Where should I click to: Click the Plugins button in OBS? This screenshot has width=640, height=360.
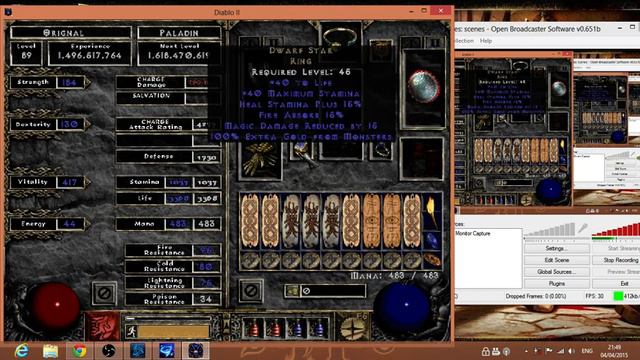pyautogui.click(x=556, y=283)
